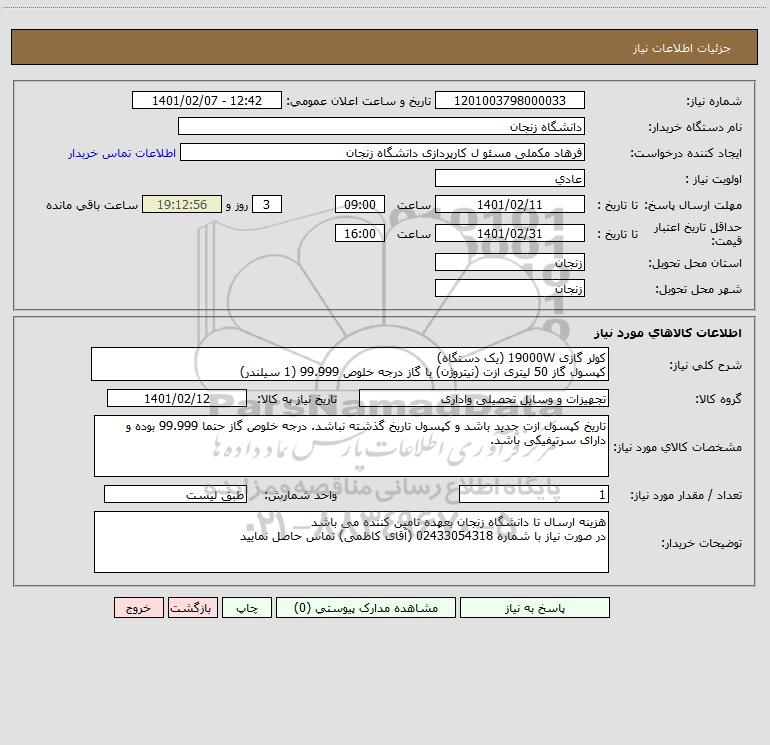
Task: Click the price validity date 1401/02/31
Action: 510,233
